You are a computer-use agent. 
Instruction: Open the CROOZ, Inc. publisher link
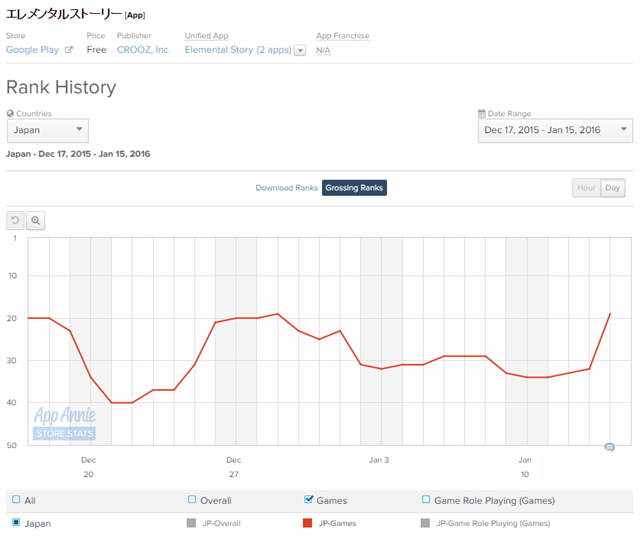pos(143,50)
